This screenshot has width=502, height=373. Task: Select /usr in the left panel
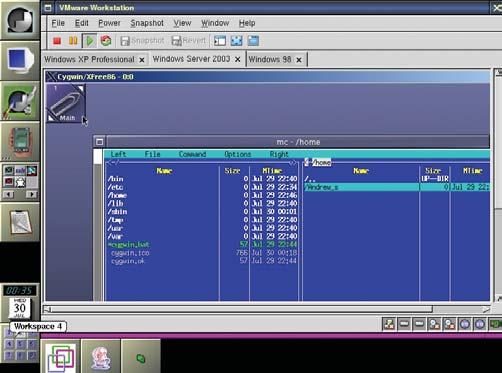tap(202, 228)
